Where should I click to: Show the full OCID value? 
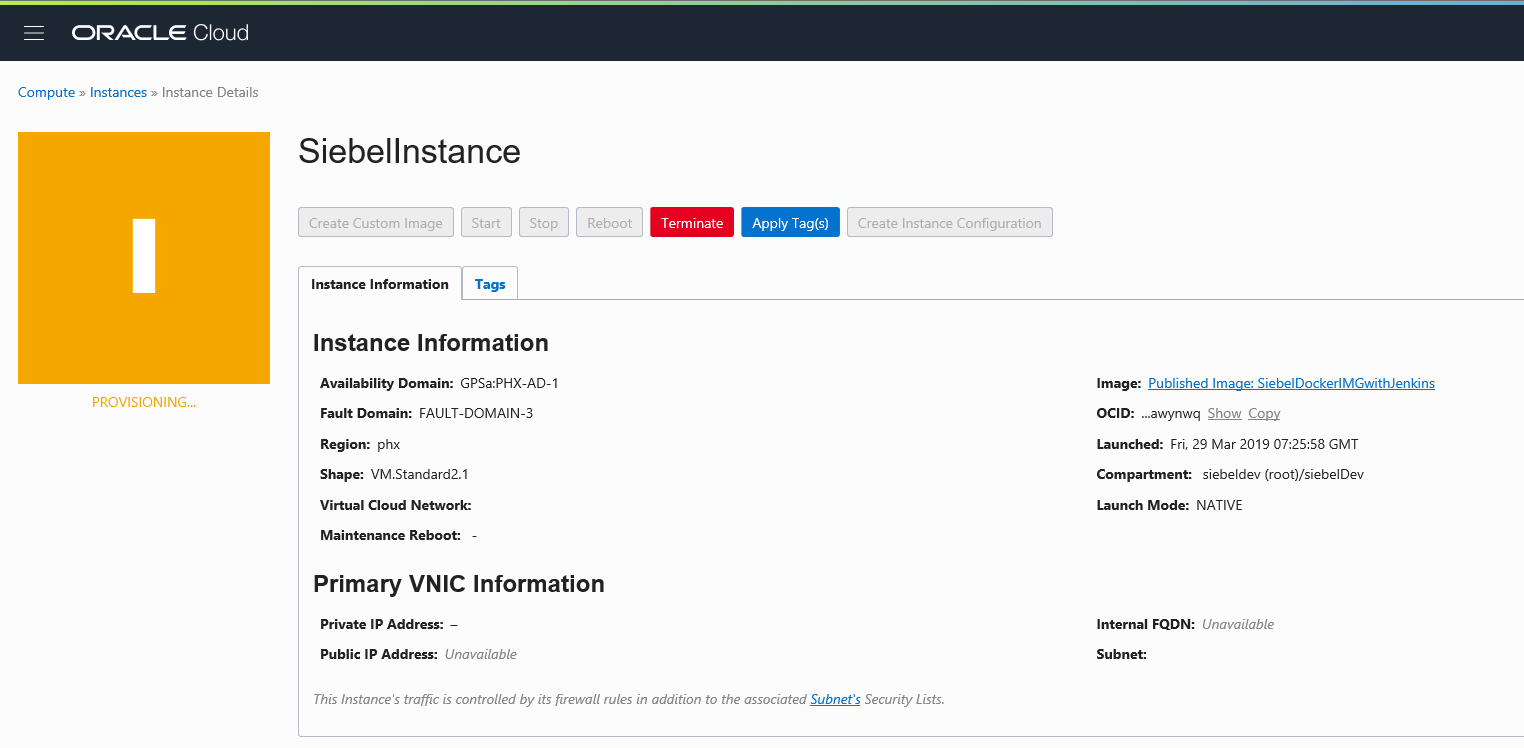pyautogui.click(x=1224, y=412)
